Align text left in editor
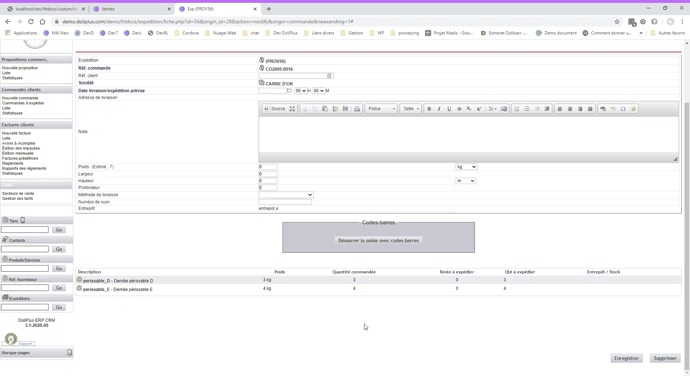Image resolution: width=690 pixels, height=376 pixels. [x=560, y=109]
